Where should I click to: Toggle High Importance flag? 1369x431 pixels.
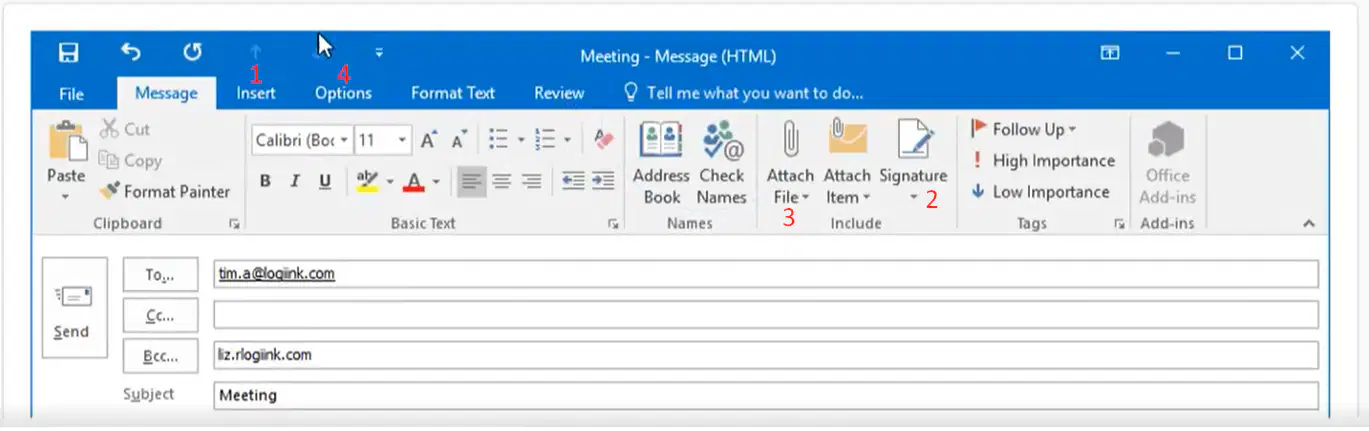(x=1043, y=160)
